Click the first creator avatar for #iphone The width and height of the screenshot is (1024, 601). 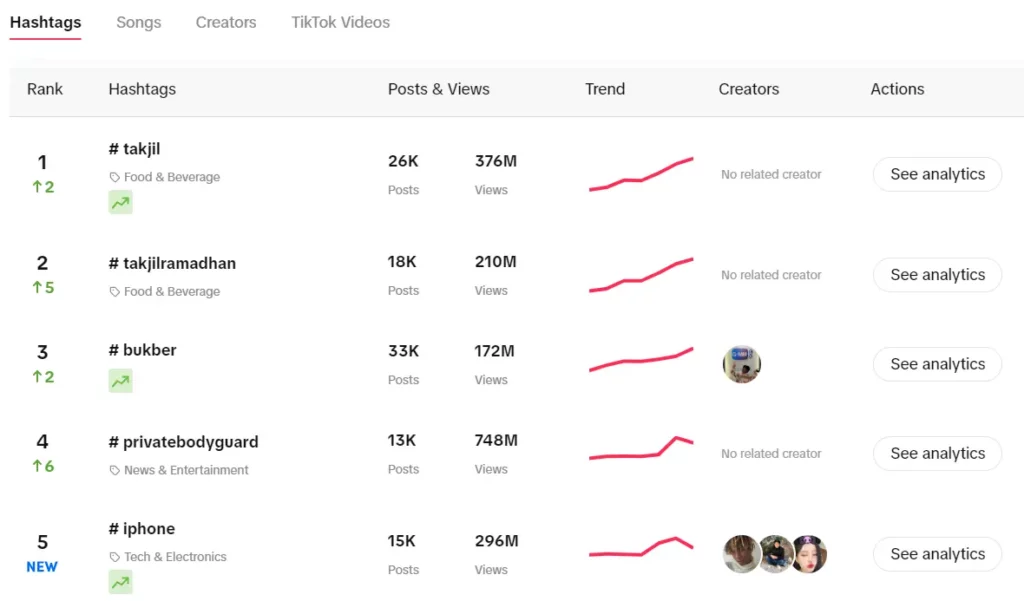point(740,554)
